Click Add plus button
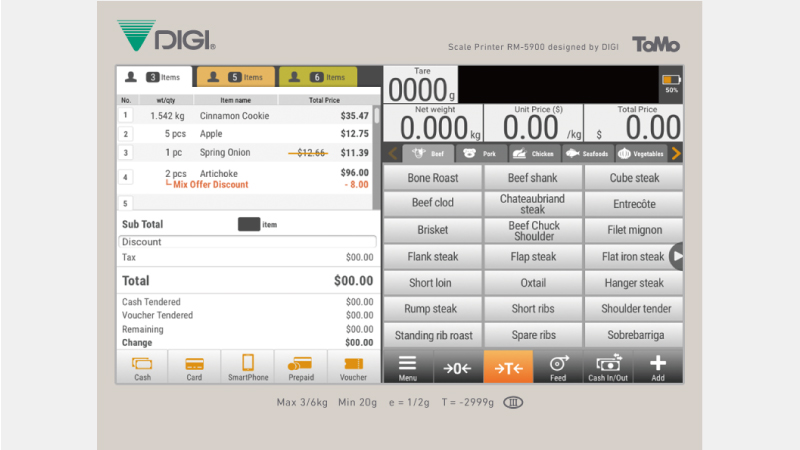 657,367
